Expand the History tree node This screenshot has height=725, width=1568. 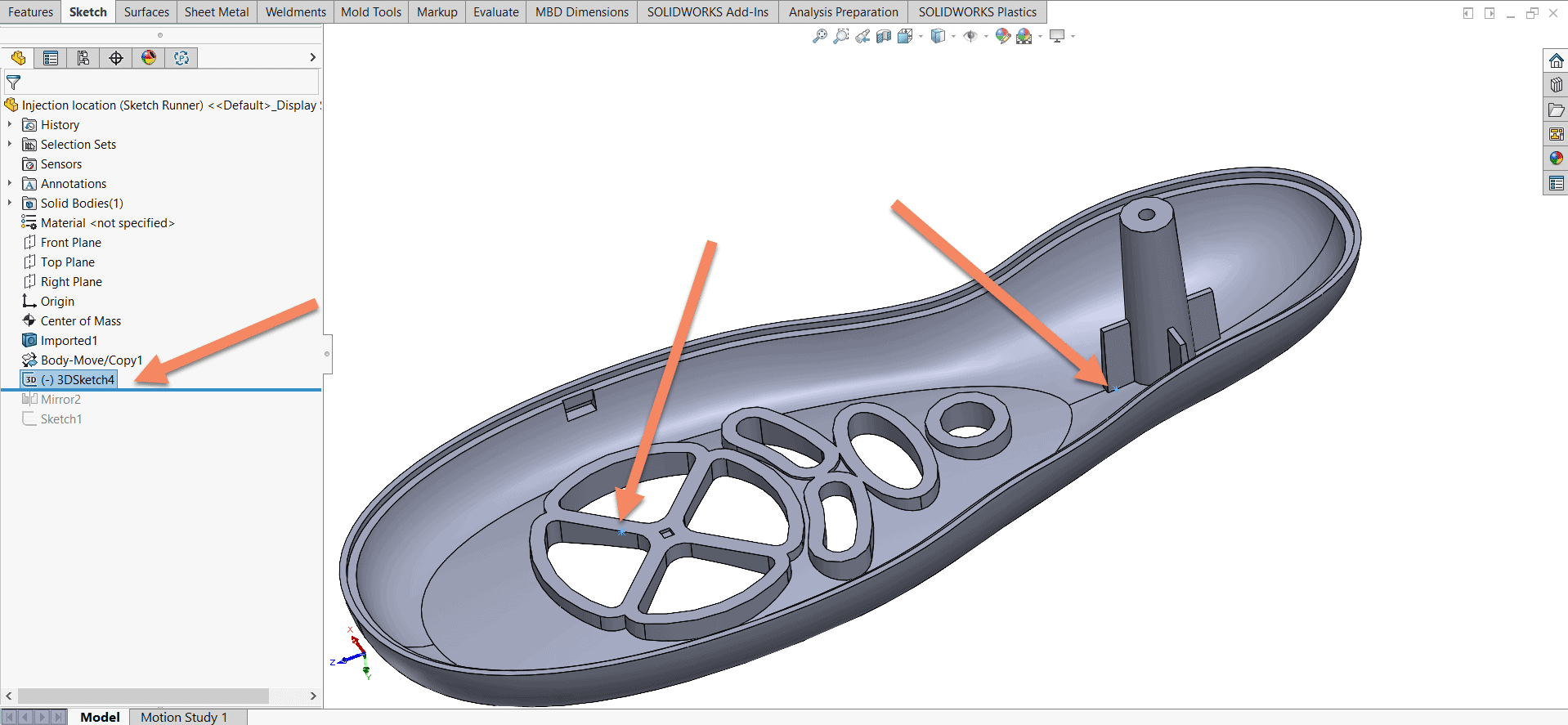(x=10, y=125)
